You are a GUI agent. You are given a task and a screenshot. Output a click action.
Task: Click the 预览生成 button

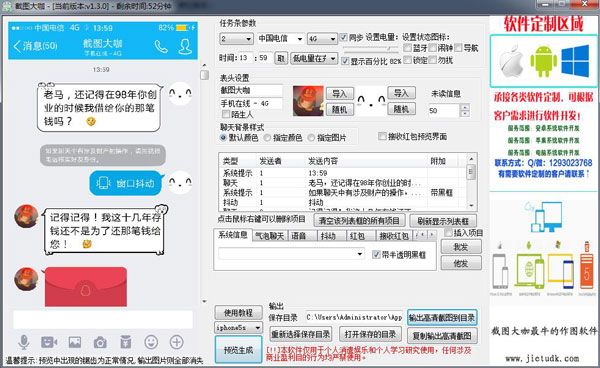click(238, 350)
